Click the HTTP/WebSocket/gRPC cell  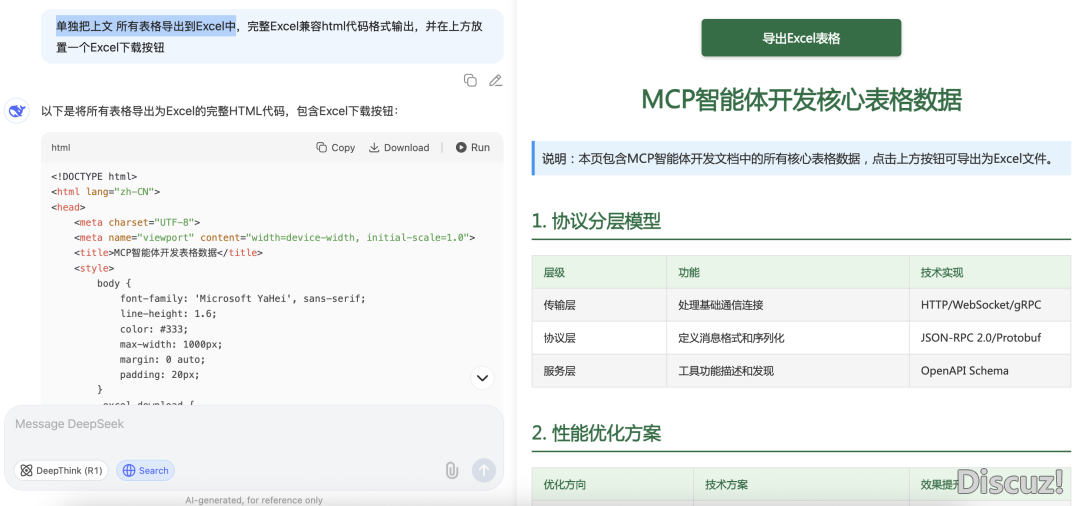pos(990,305)
